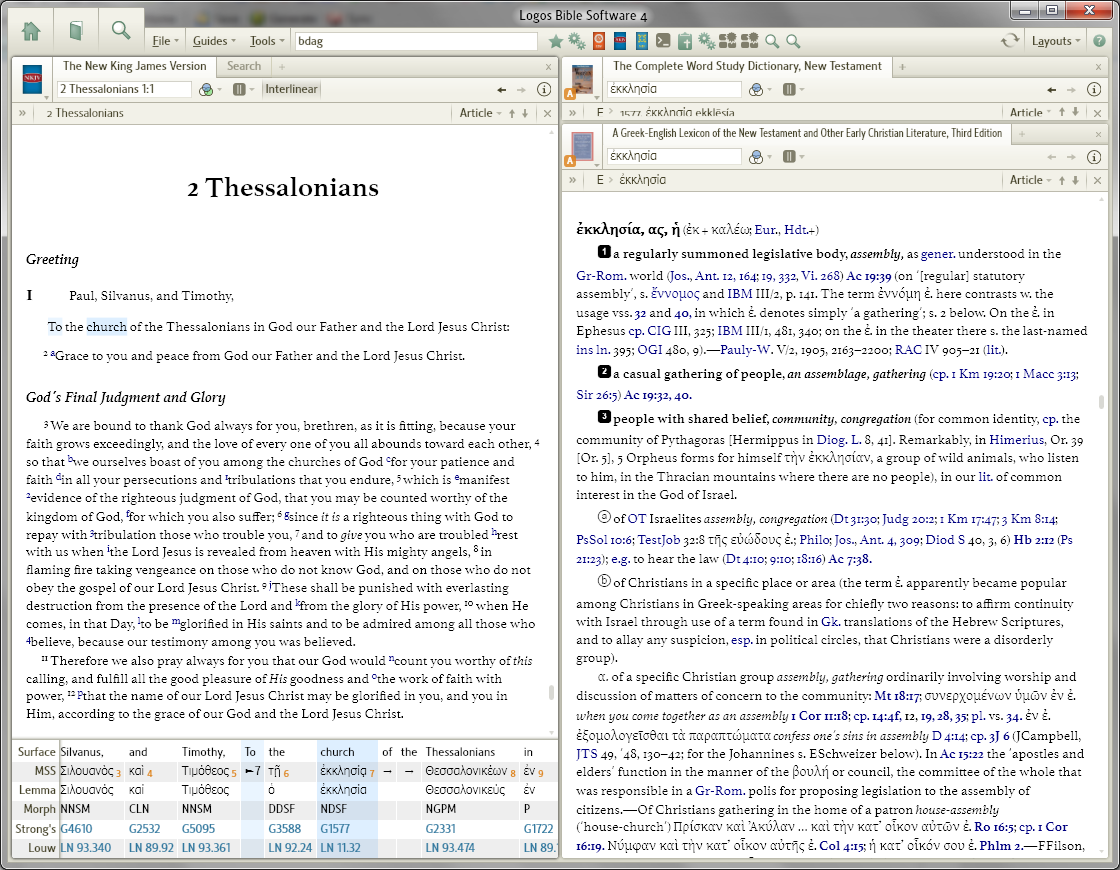
Task: Show info for the BDAG lexicon panel
Action: coord(1094,156)
